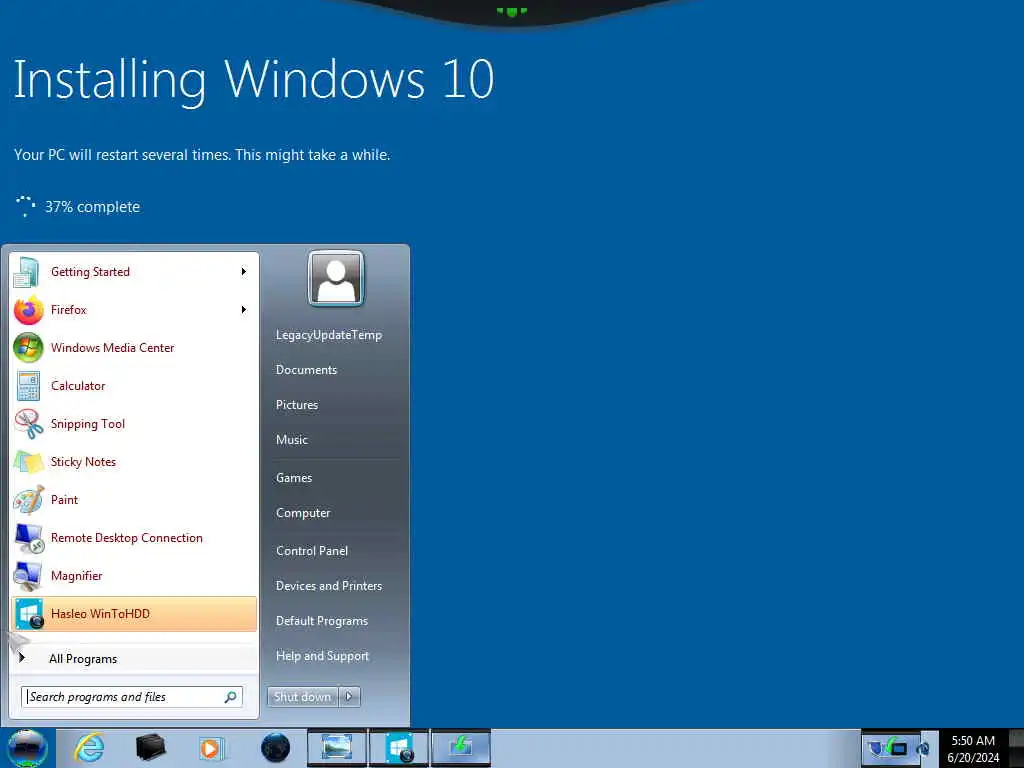The height and width of the screenshot is (768, 1024).
Task: Open Control Panel
Action: pyautogui.click(x=312, y=551)
